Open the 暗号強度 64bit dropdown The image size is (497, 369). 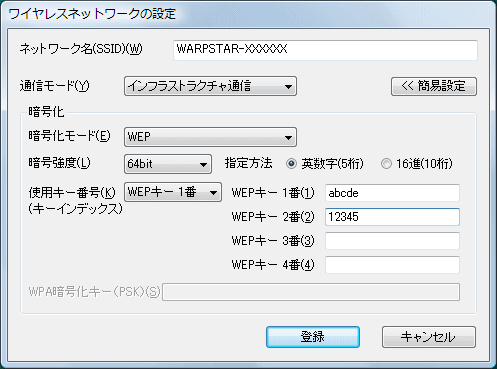[168, 164]
